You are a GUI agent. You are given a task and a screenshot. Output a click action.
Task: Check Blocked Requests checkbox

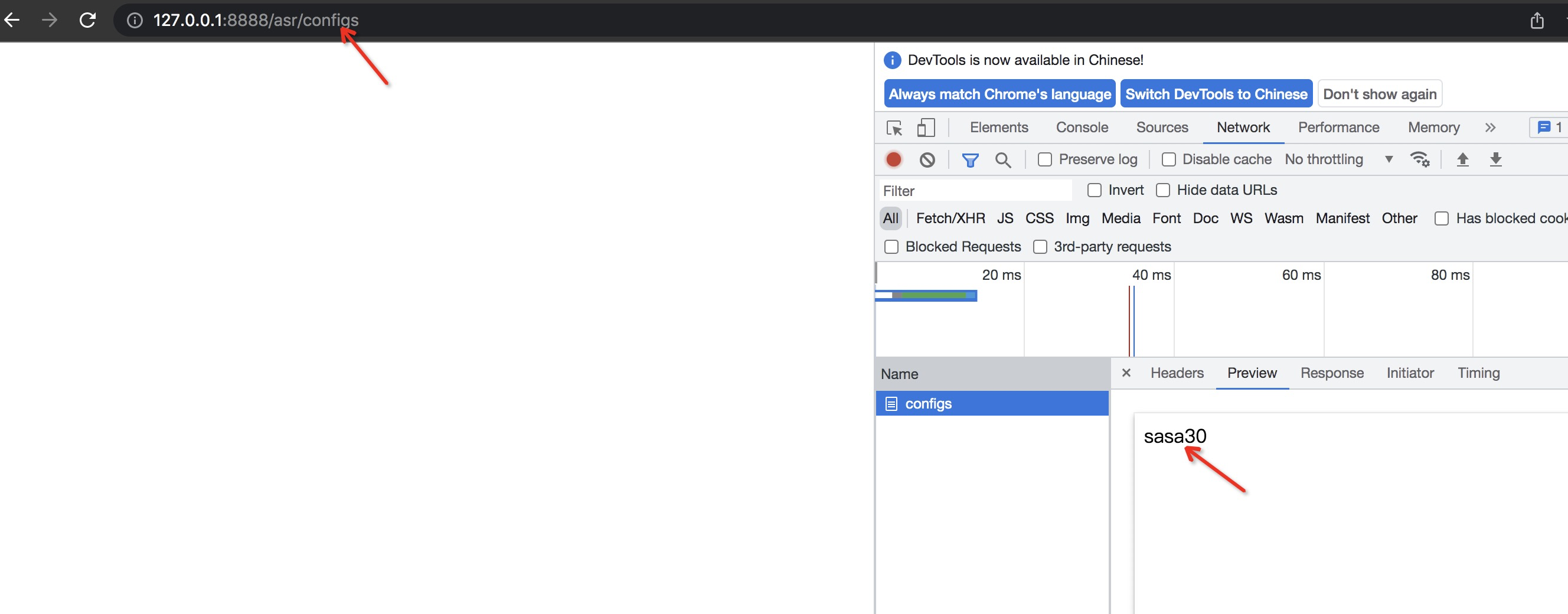[x=891, y=247]
